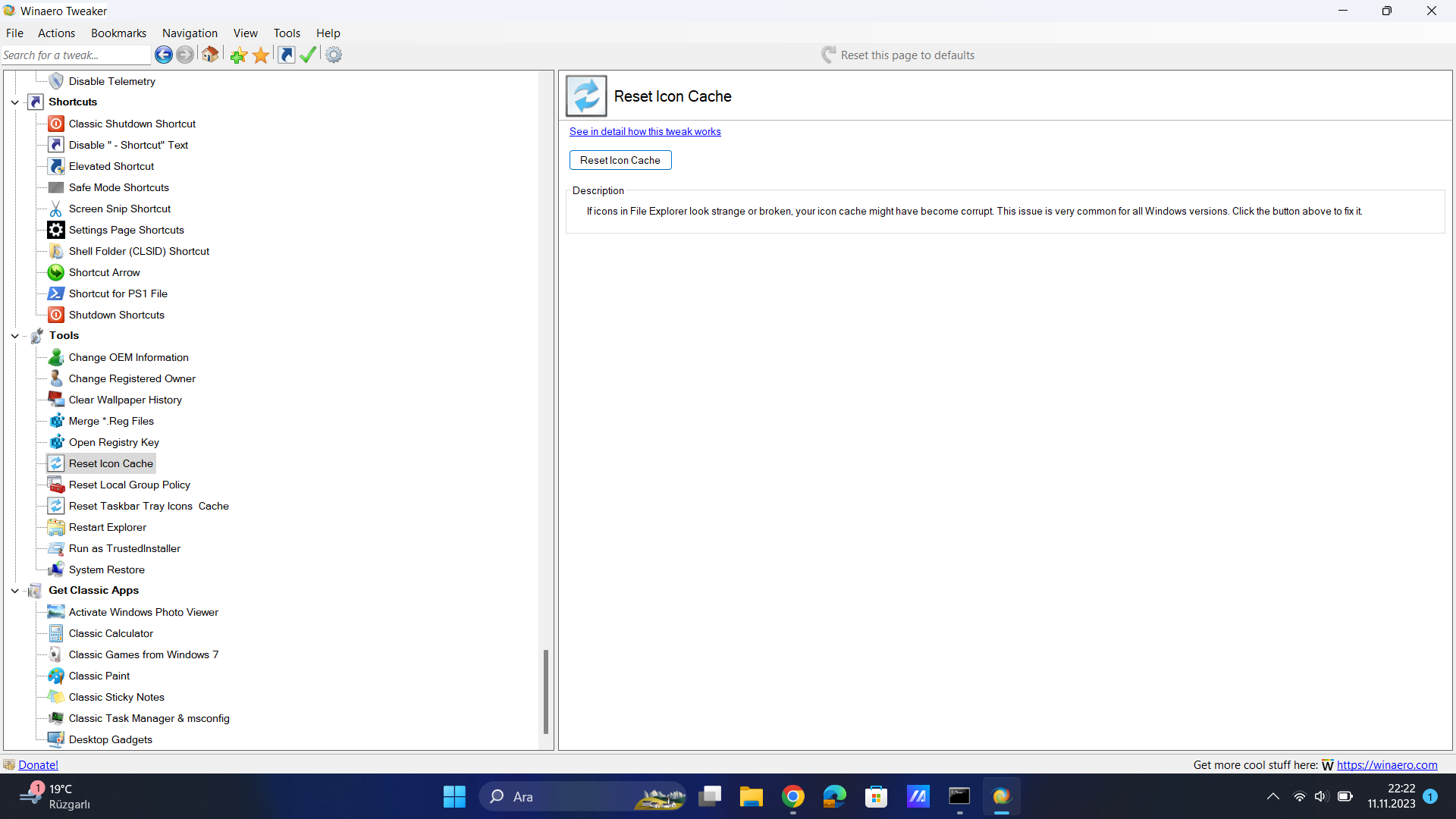Add bookmark with star-plus icon
The height and width of the screenshot is (819, 1456).
tap(238, 55)
